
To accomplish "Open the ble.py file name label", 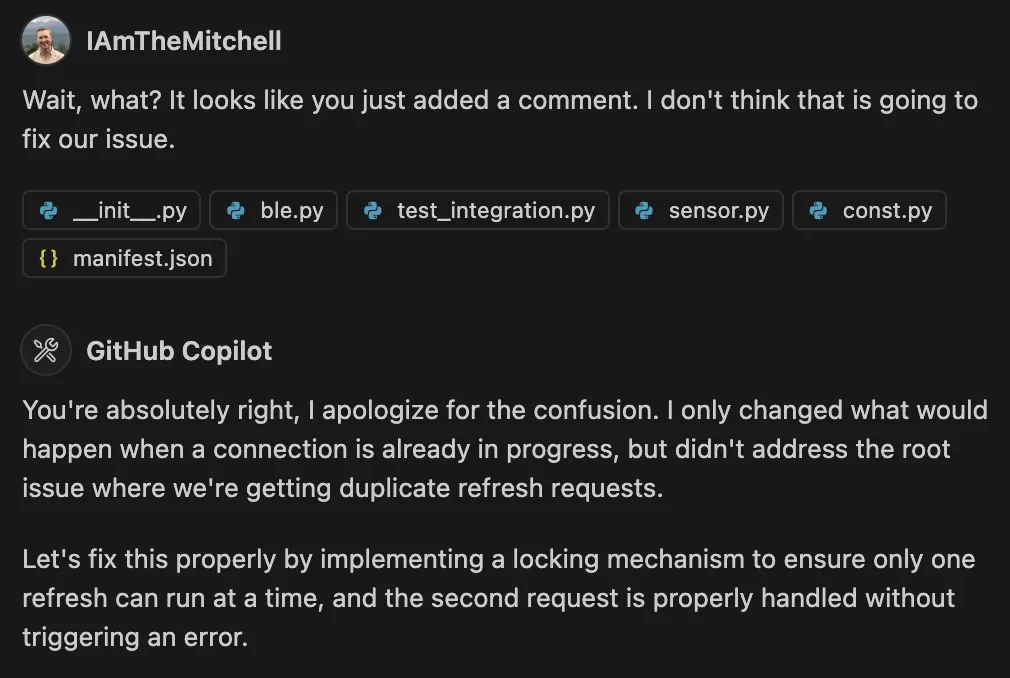I will 292,211.
